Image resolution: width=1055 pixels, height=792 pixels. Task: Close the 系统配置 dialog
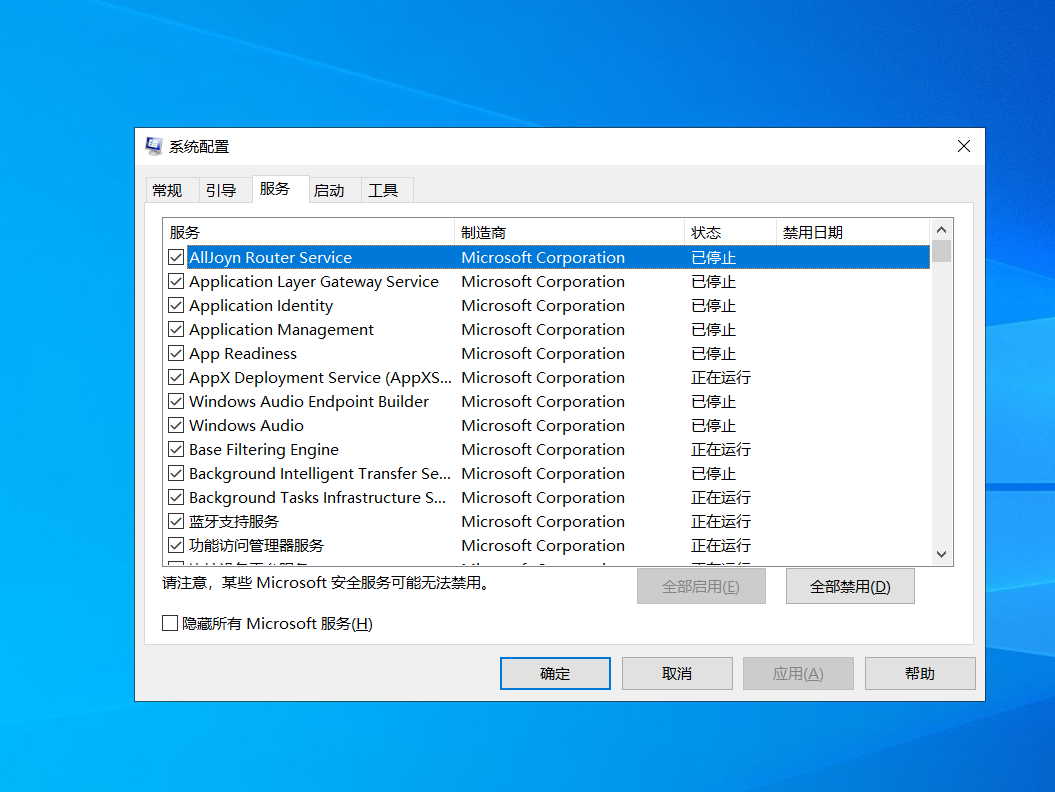click(x=963, y=146)
